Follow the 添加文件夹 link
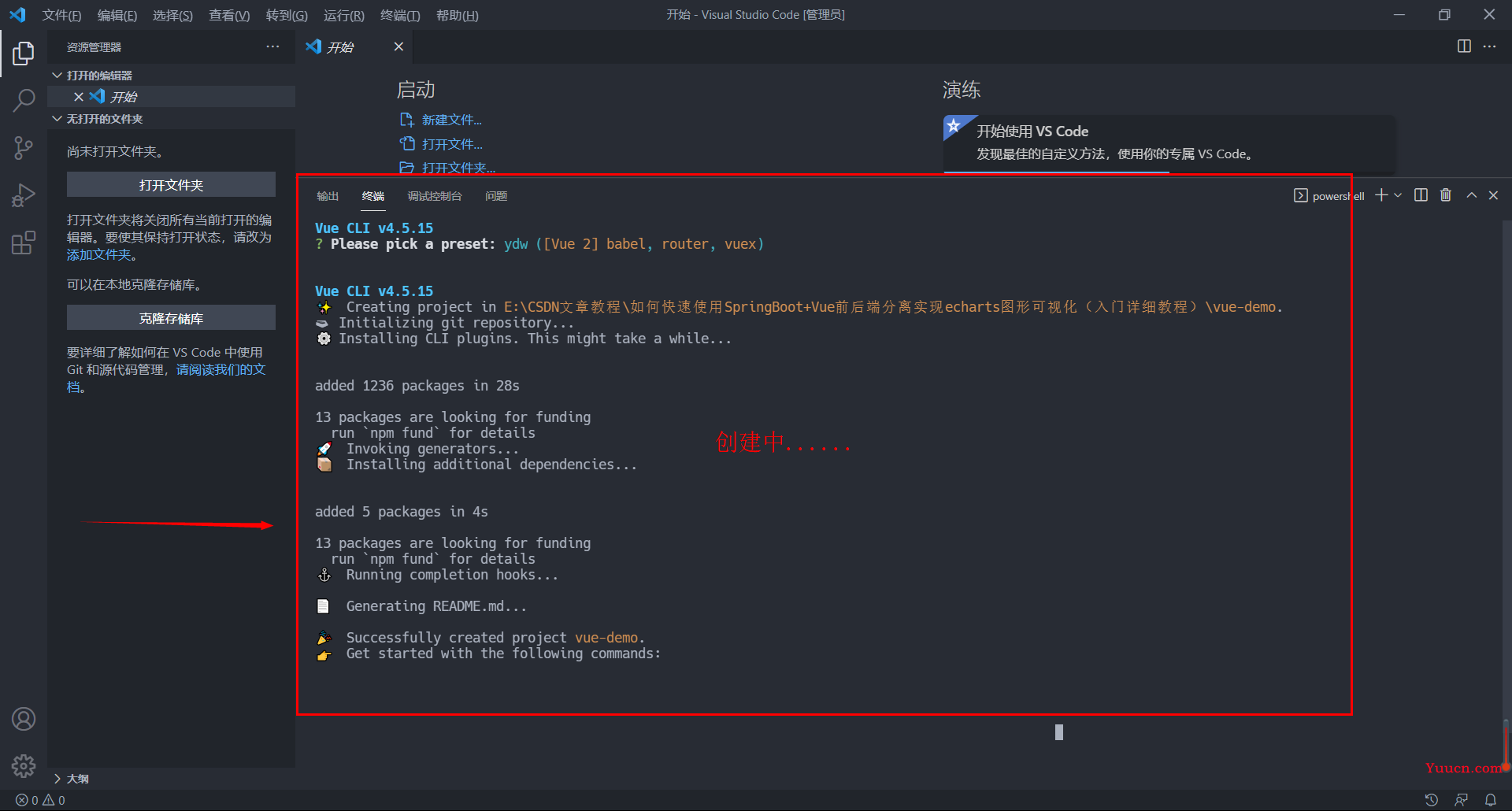Viewport: 1512px width, 811px height. point(98,254)
